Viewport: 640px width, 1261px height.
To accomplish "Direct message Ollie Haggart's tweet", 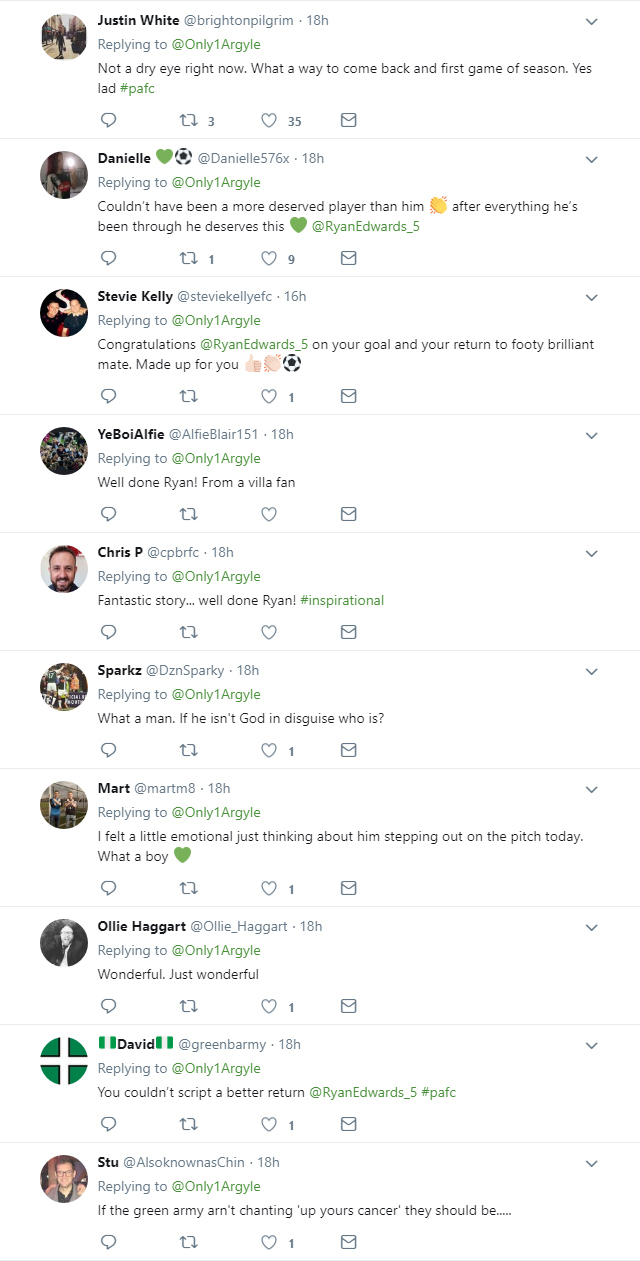I will 348,1007.
